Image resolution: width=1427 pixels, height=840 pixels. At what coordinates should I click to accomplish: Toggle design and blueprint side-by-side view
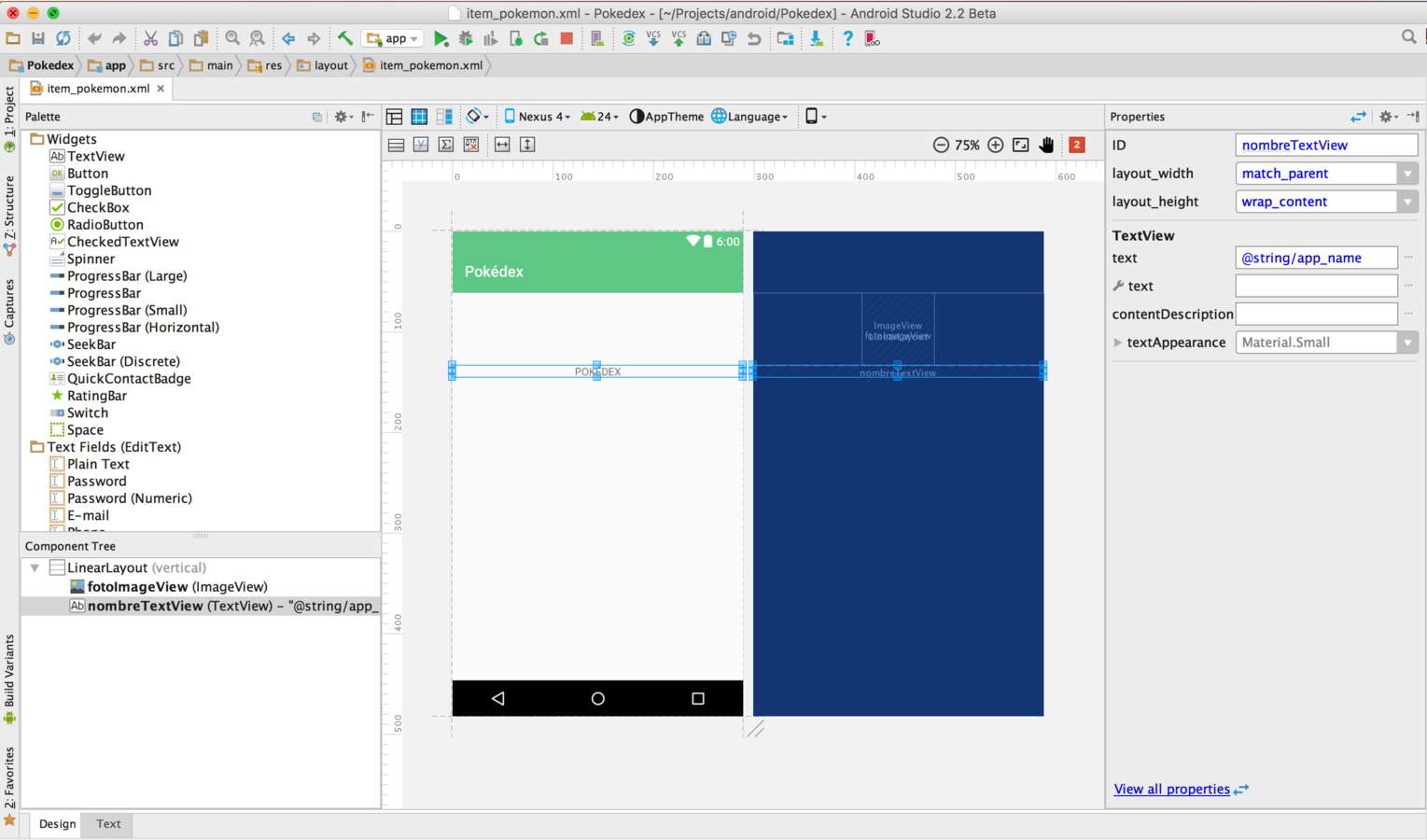click(445, 117)
